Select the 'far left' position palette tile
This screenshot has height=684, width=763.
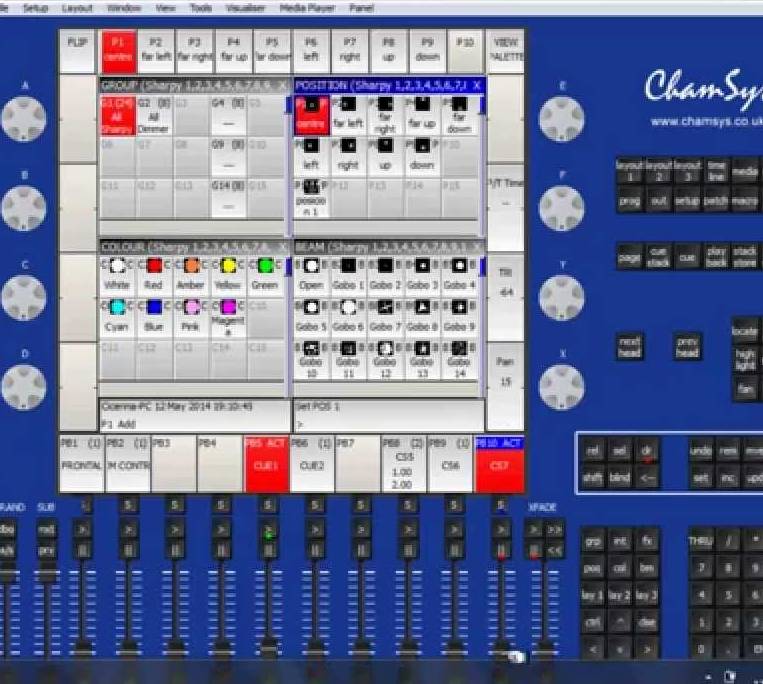pos(348,115)
